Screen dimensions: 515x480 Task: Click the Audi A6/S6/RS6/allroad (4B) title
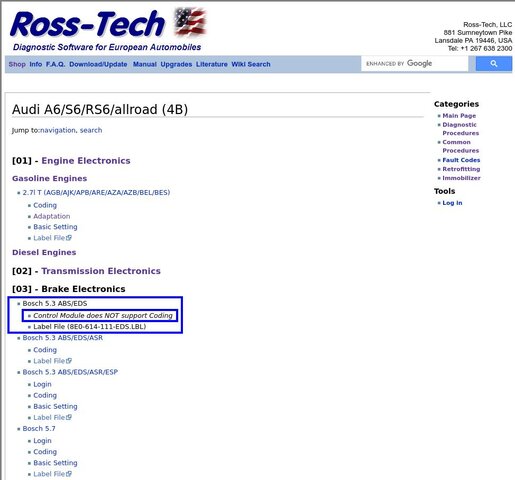[x=100, y=109]
